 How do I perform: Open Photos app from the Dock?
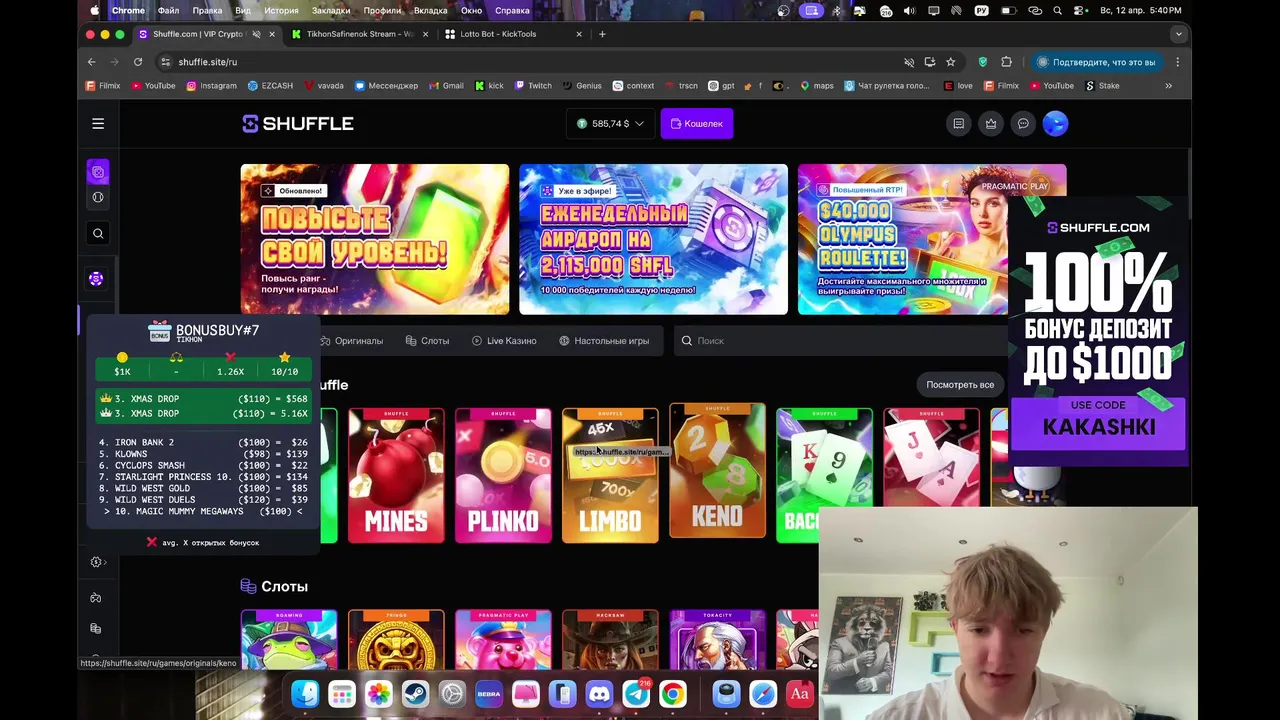pyautogui.click(x=378, y=693)
